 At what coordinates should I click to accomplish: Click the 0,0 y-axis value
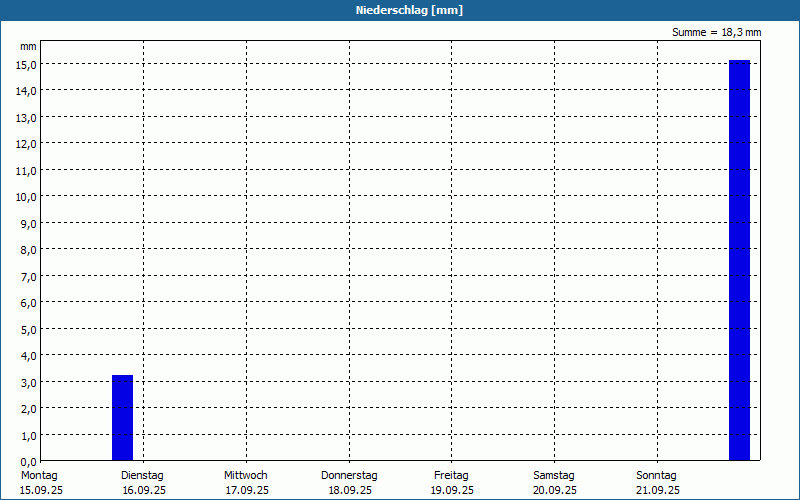click(x=28, y=462)
